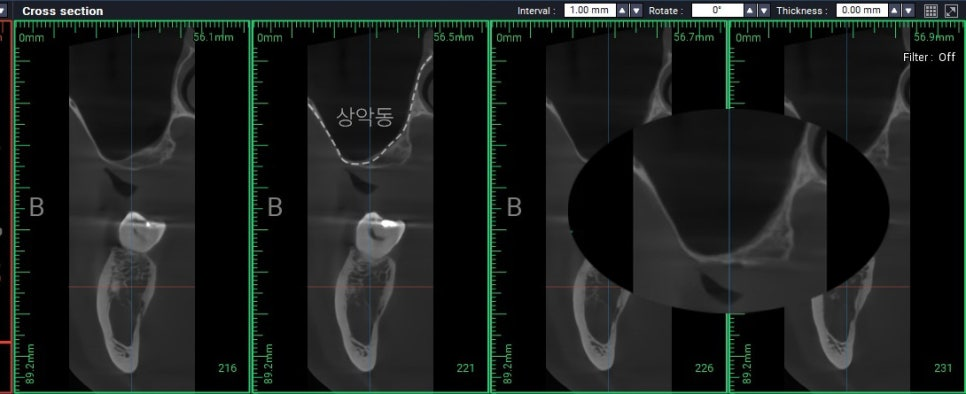Select cross section slice 231

pos(847,206)
